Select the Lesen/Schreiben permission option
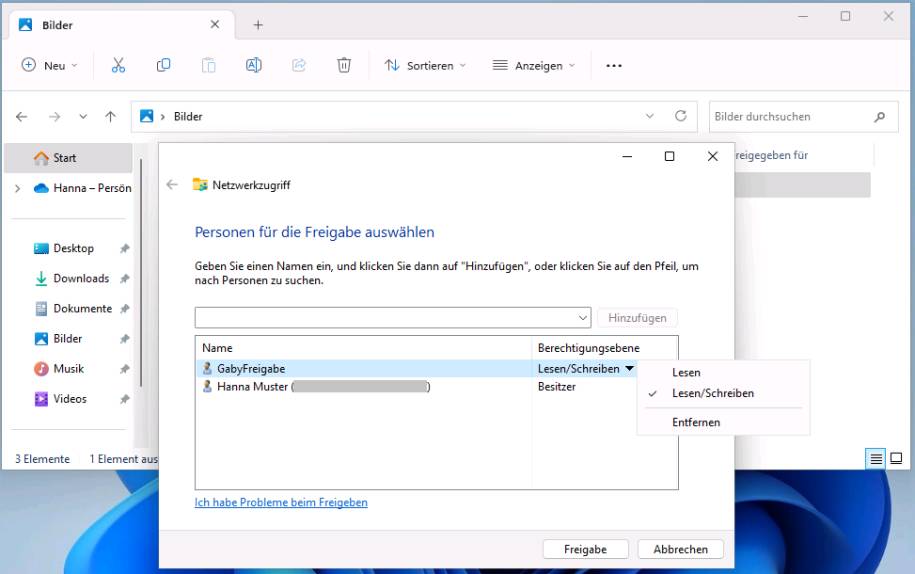 pyautogui.click(x=712, y=393)
